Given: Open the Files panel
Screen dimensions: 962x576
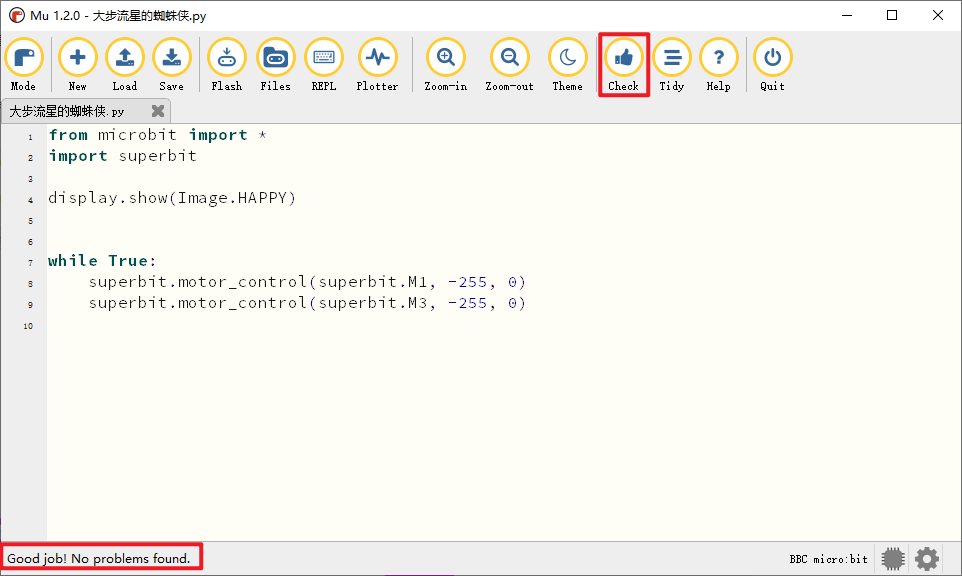Looking at the screenshot, I should pos(275,65).
